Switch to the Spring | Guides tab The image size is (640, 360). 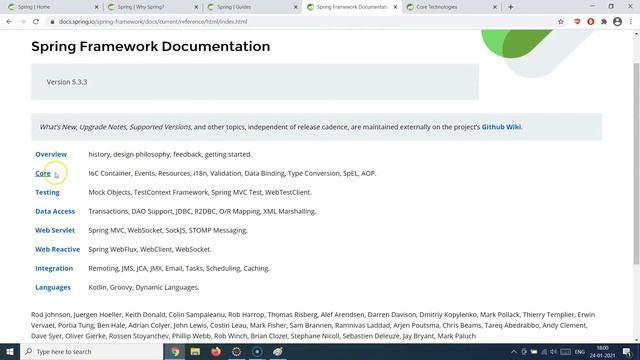click(251, 7)
